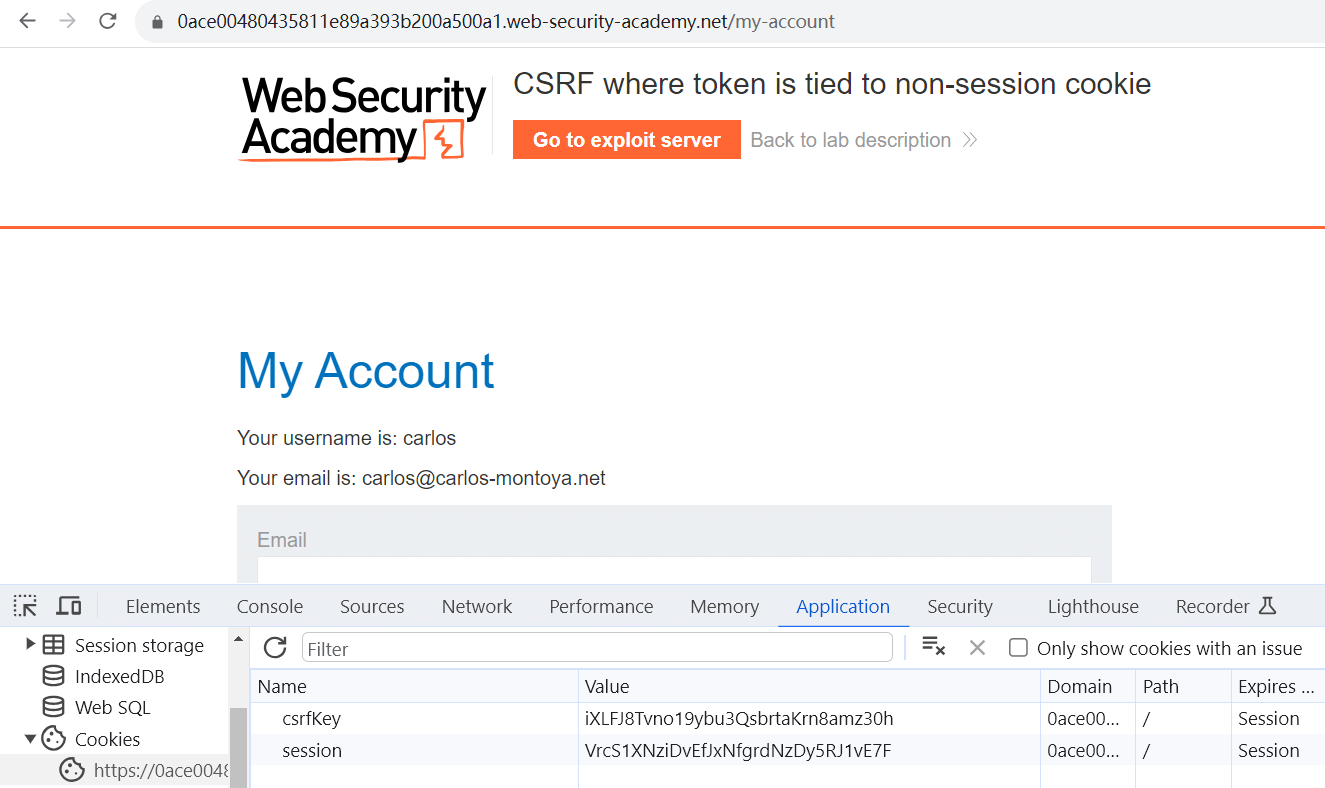Image resolution: width=1325 pixels, height=788 pixels.
Task: Collapse the Cookies tree section
Action: pos(31,739)
